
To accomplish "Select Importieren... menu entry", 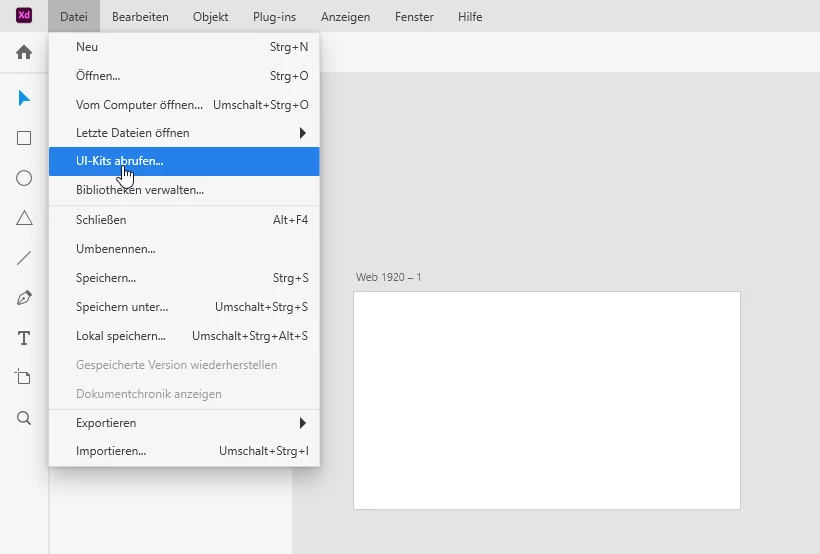I will (184, 451).
